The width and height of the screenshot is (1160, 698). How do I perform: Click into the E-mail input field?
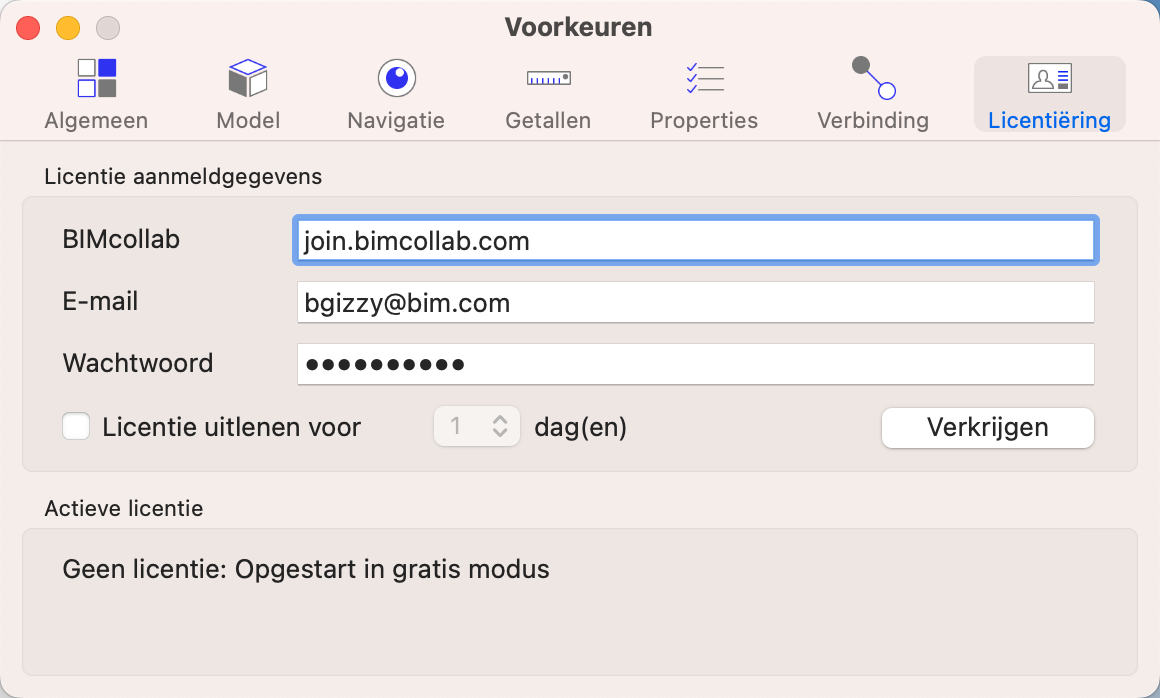[x=695, y=302]
